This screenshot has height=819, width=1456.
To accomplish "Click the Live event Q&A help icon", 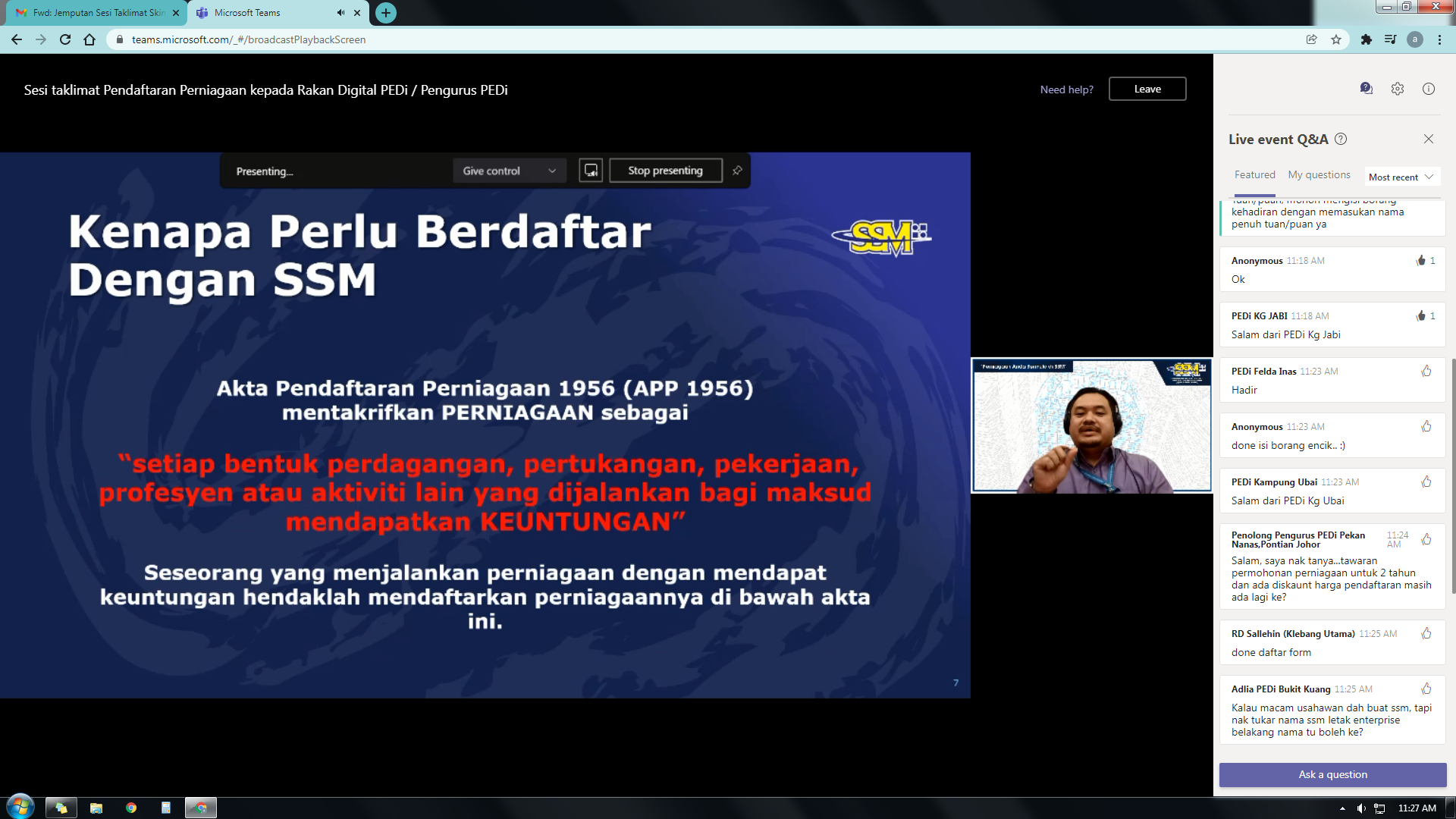I will coord(1341,139).
